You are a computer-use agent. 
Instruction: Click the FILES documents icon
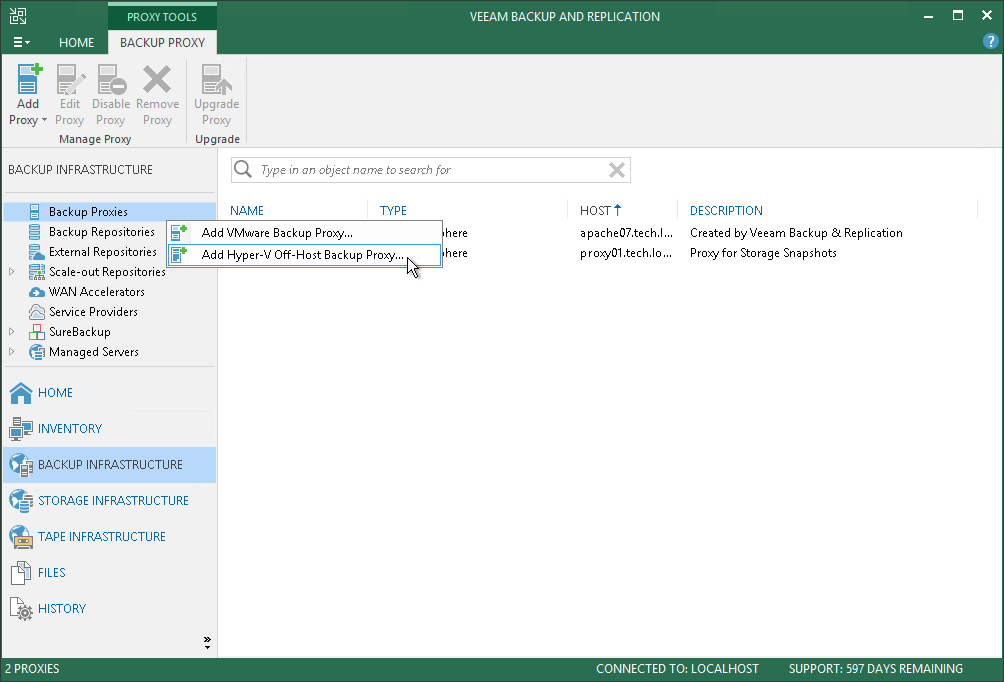point(21,572)
